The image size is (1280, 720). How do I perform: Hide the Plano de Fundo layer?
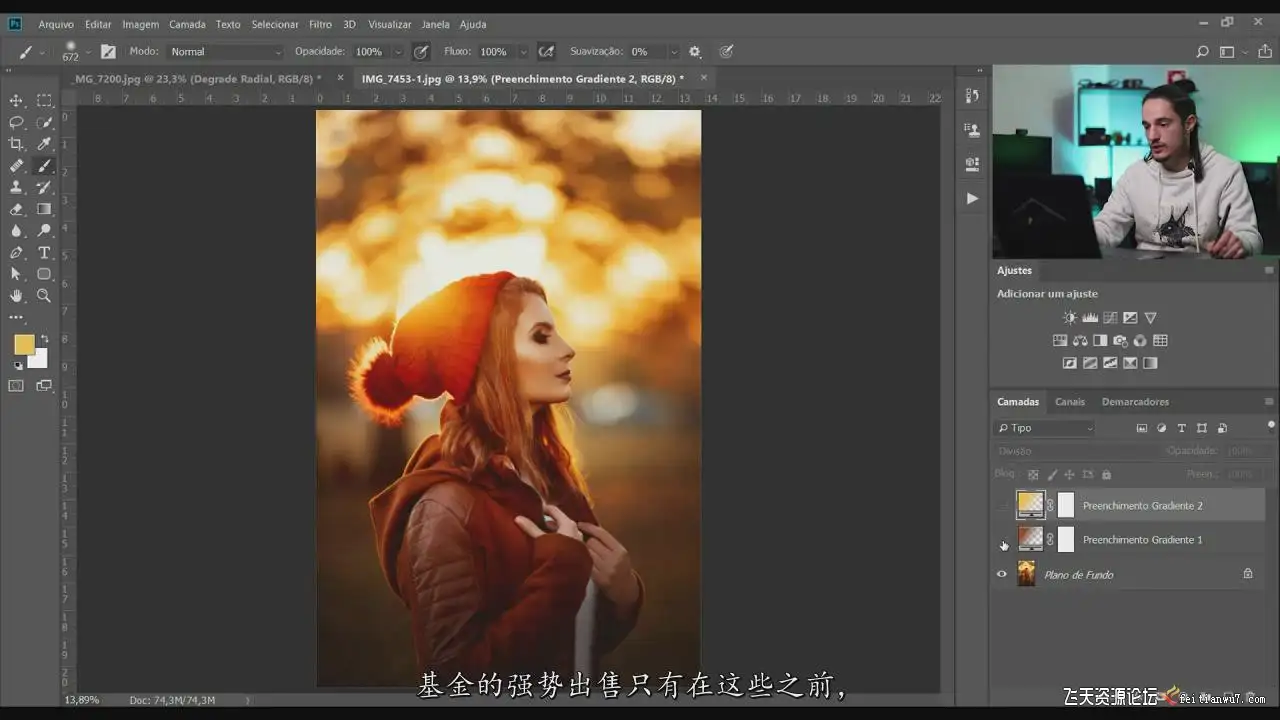1002,574
